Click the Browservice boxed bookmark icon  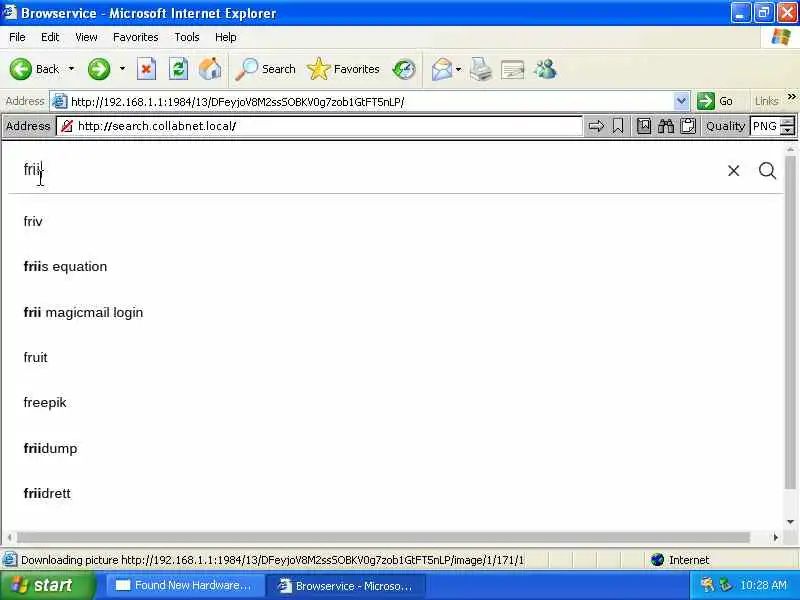tap(644, 126)
